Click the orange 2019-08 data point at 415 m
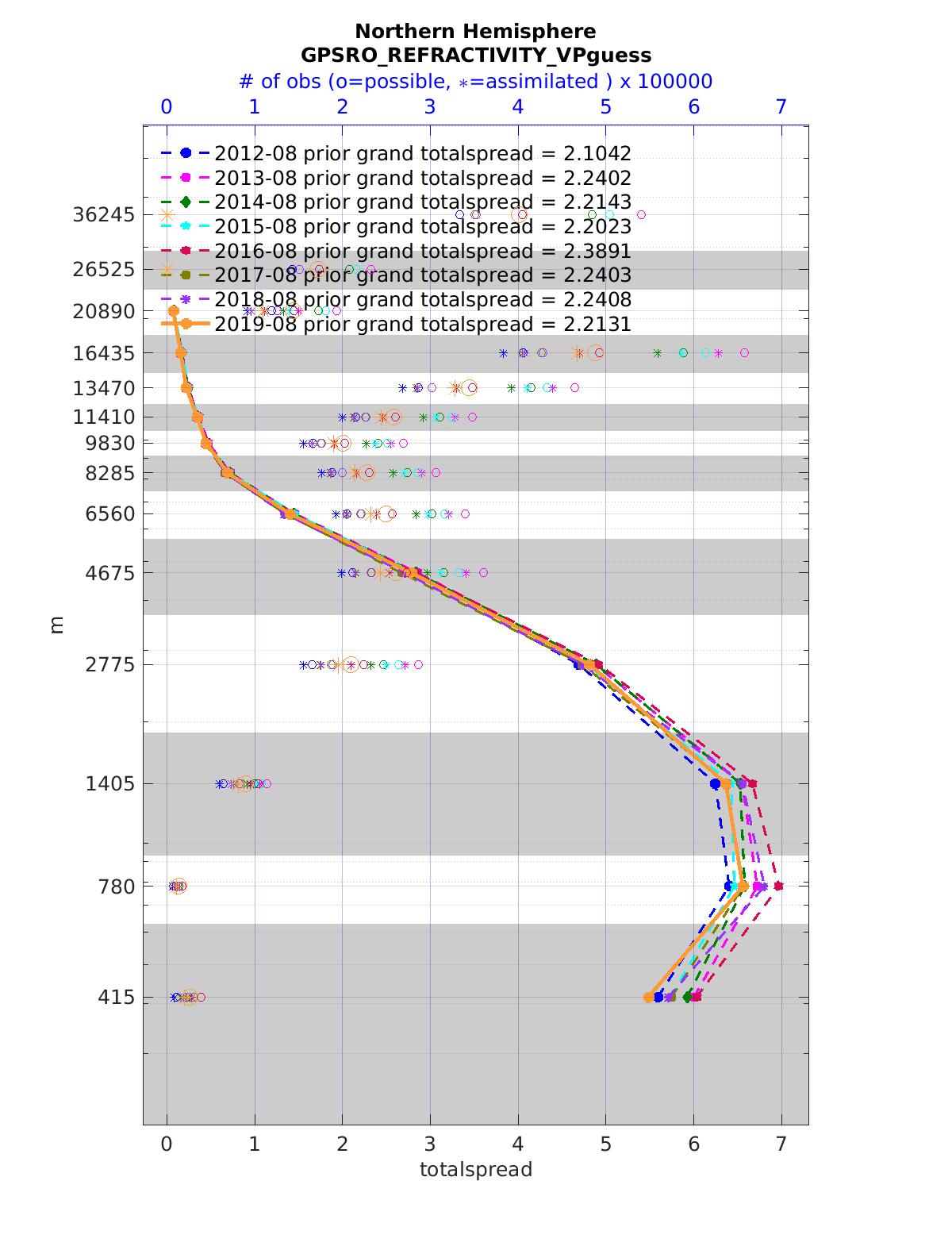Viewport: 952px width, 1250px height. (x=649, y=997)
